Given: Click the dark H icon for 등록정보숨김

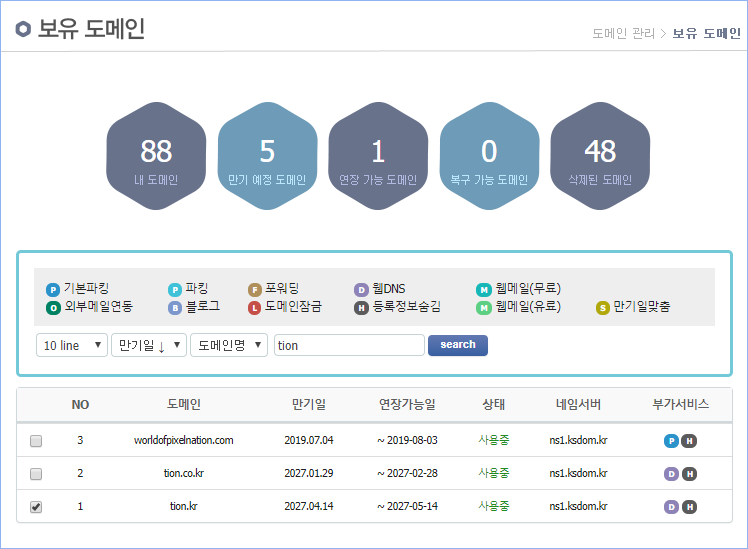Looking at the screenshot, I should coord(361,308).
